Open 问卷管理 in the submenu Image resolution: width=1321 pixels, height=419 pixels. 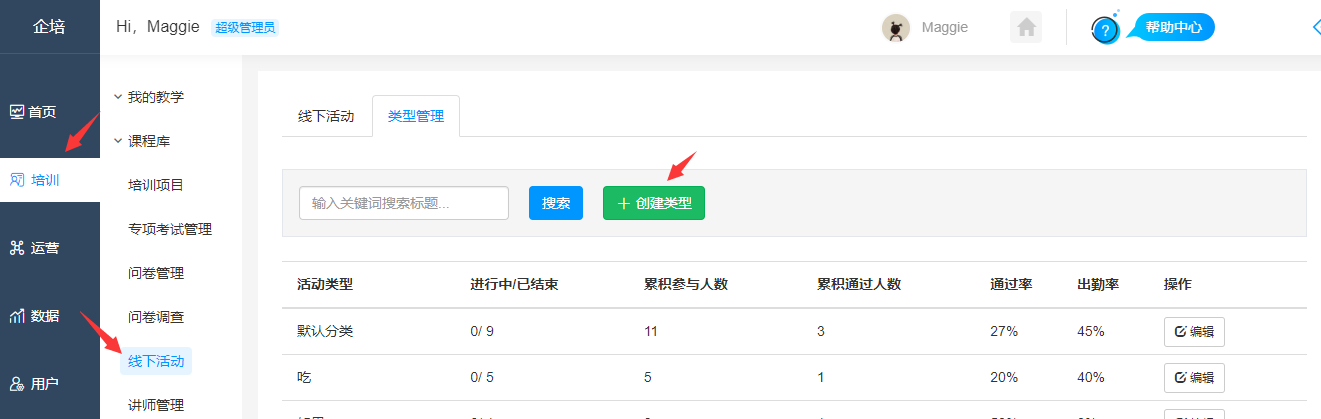tap(156, 273)
